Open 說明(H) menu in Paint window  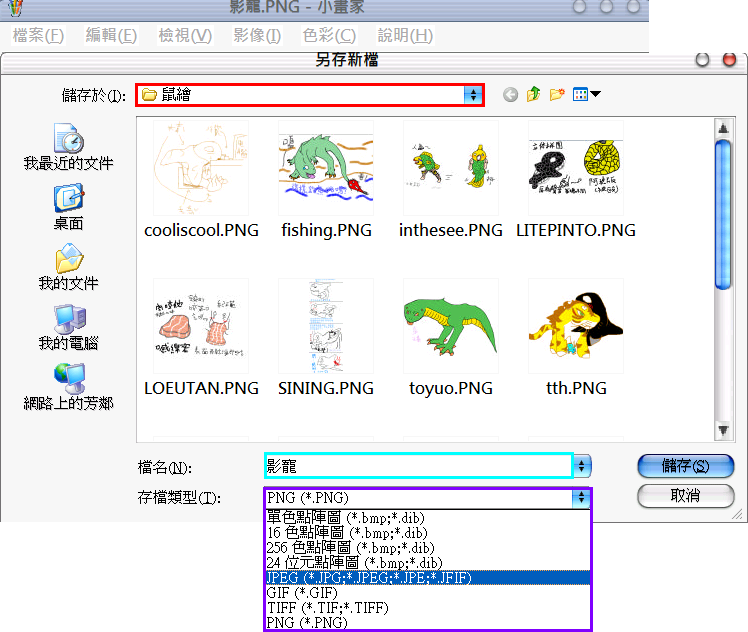(x=405, y=35)
